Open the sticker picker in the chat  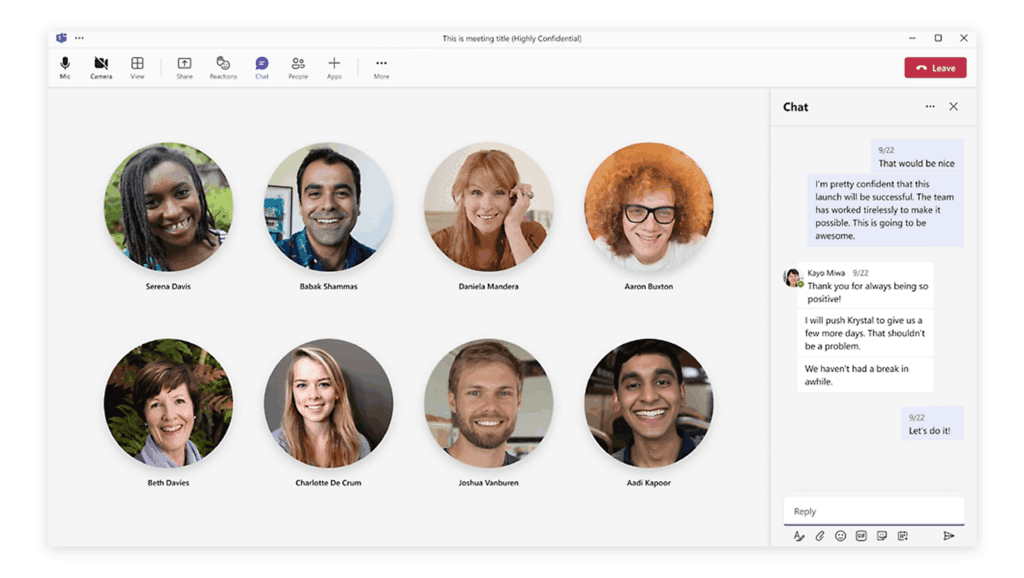(882, 536)
